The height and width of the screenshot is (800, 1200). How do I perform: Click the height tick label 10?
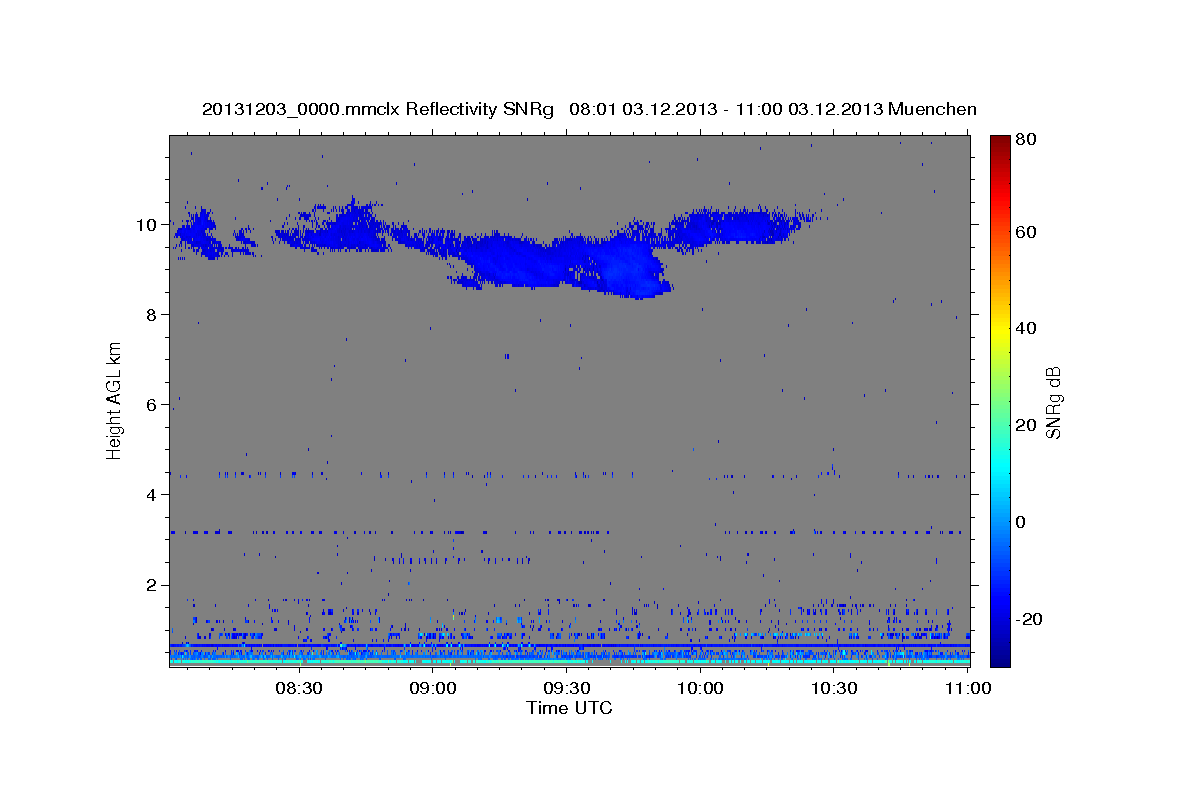coord(148,225)
